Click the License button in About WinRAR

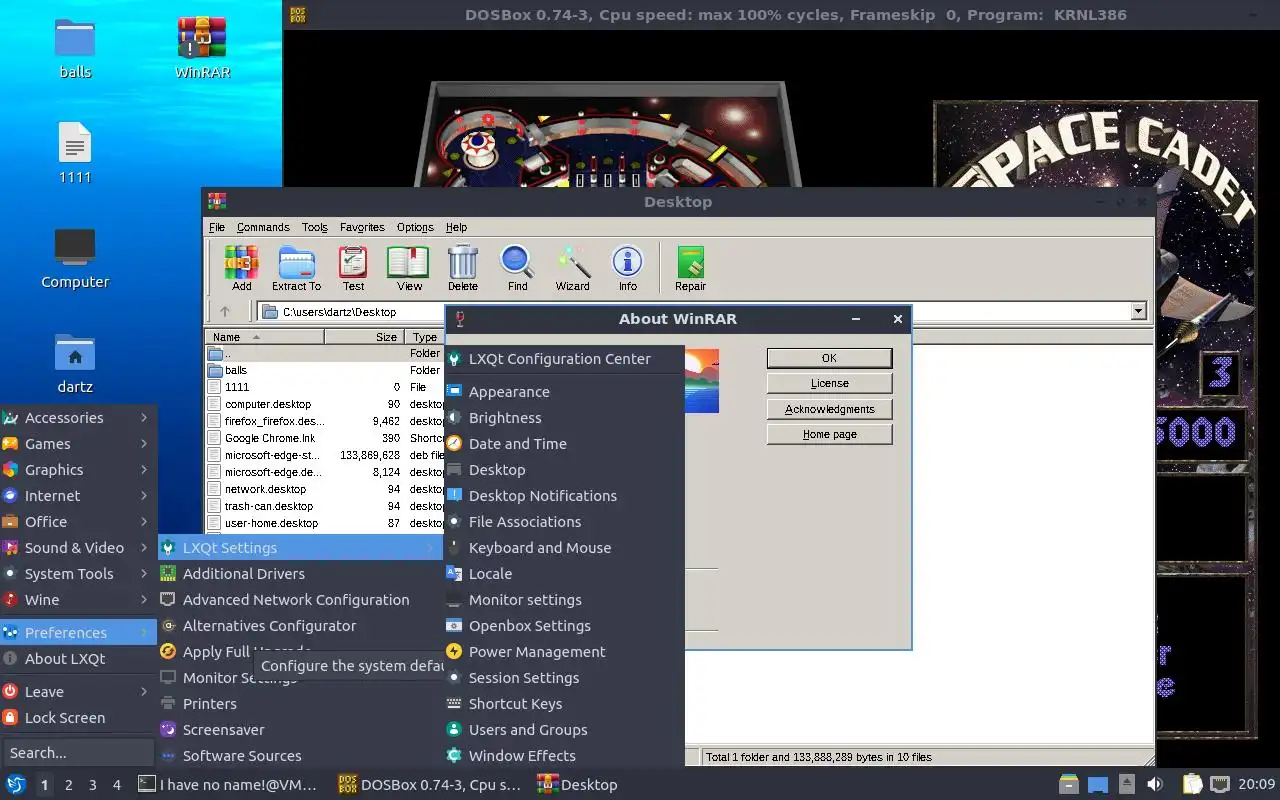(x=829, y=383)
